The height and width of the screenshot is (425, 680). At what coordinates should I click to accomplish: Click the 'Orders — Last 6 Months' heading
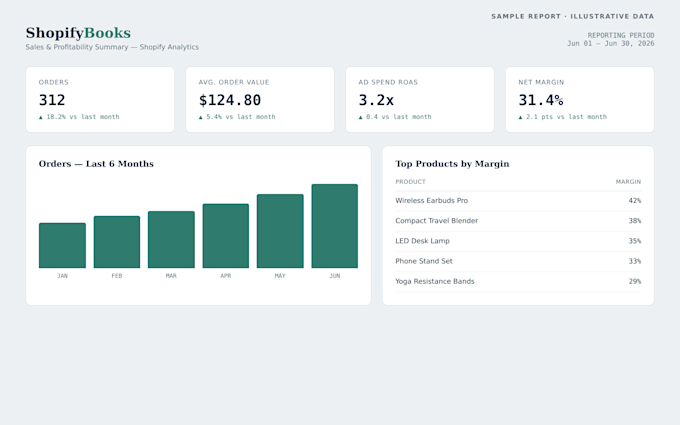tap(96, 163)
